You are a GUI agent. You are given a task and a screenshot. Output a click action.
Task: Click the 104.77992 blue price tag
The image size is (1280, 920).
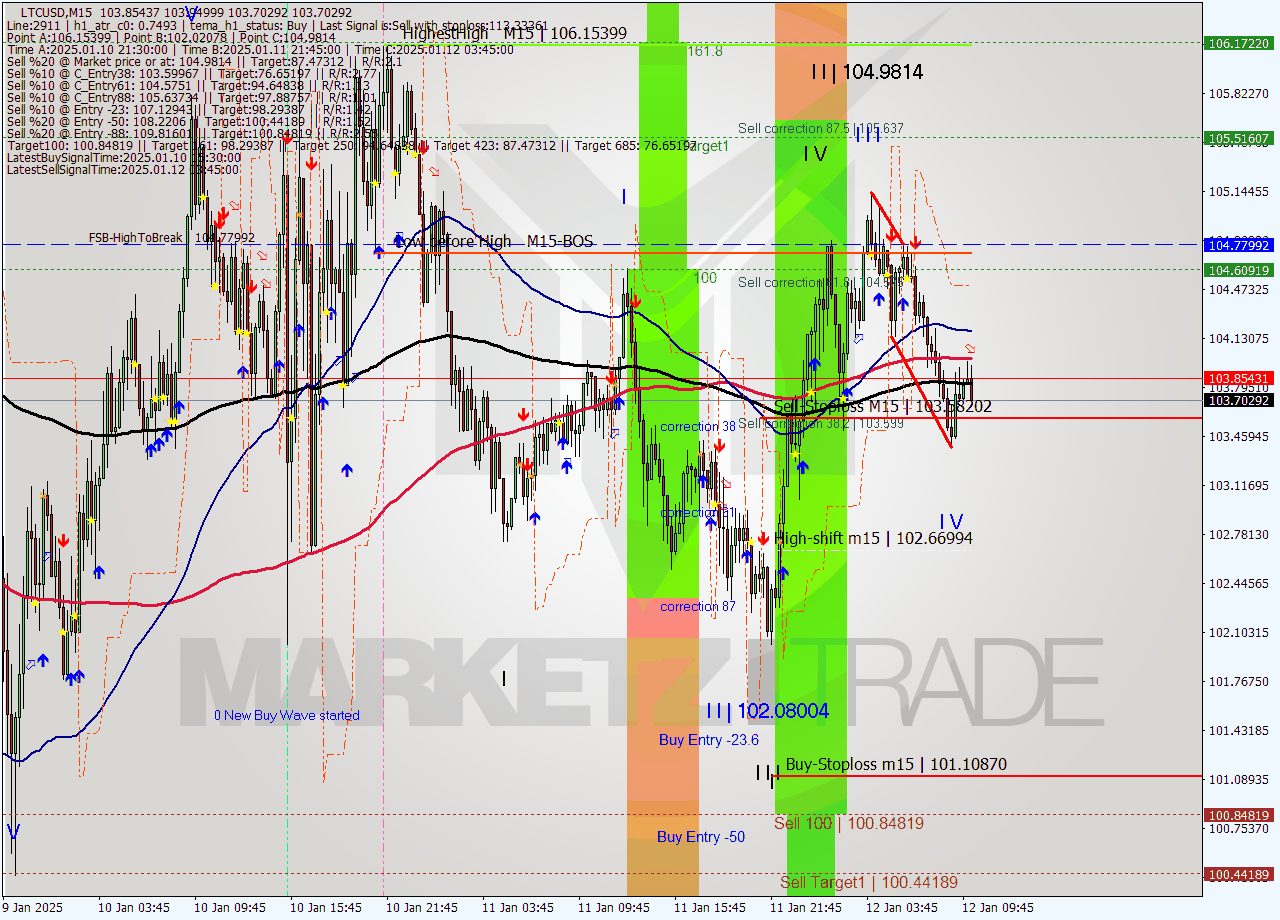tap(1239, 244)
